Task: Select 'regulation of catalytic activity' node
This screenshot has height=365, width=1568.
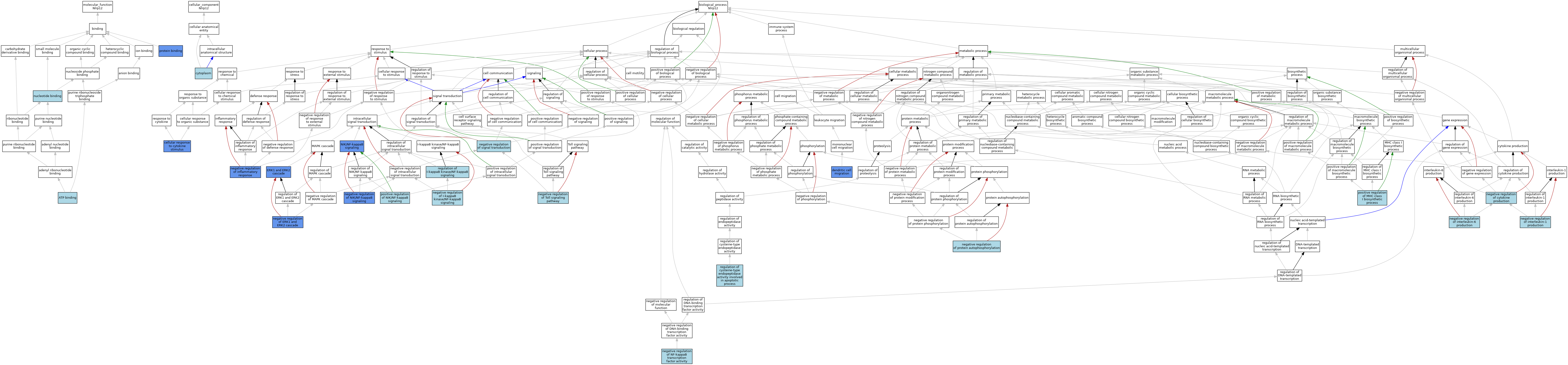Action: (695, 146)
